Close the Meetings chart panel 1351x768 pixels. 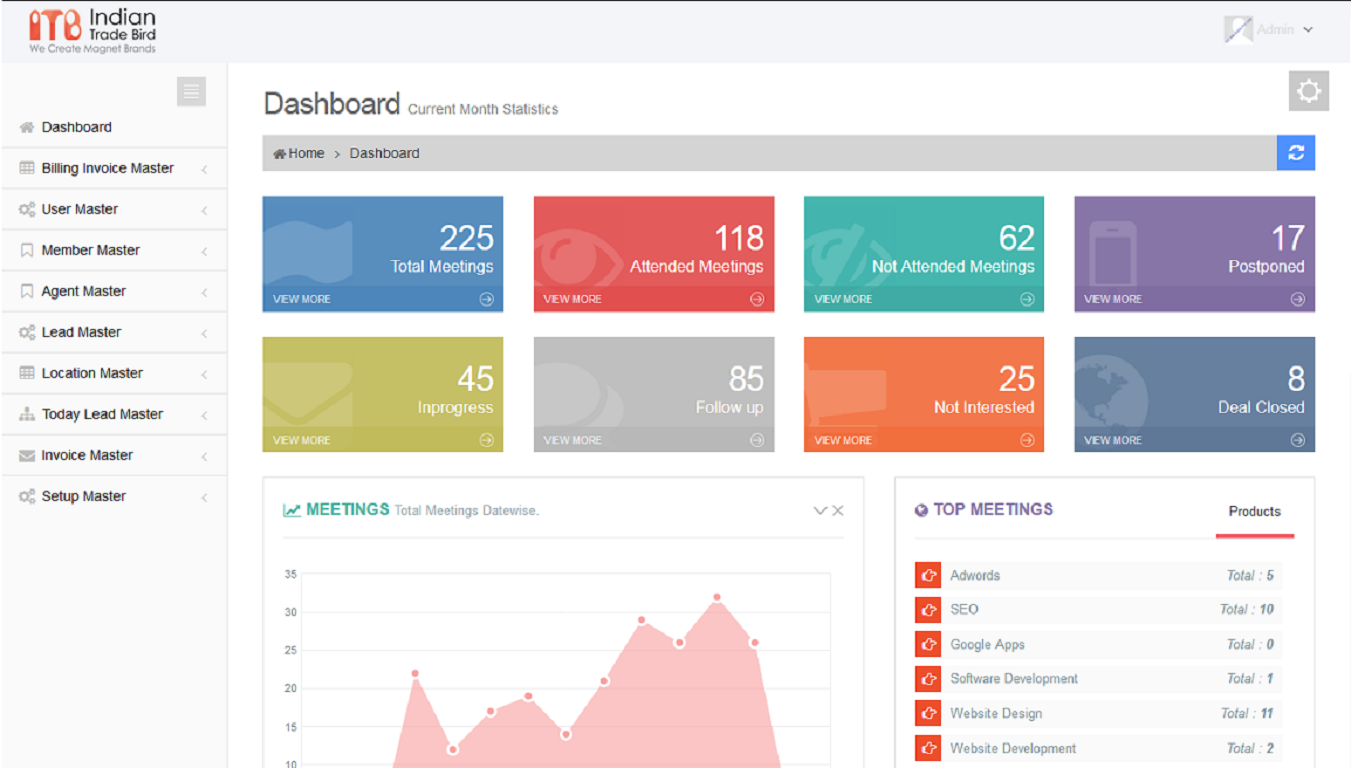click(x=838, y=511)
